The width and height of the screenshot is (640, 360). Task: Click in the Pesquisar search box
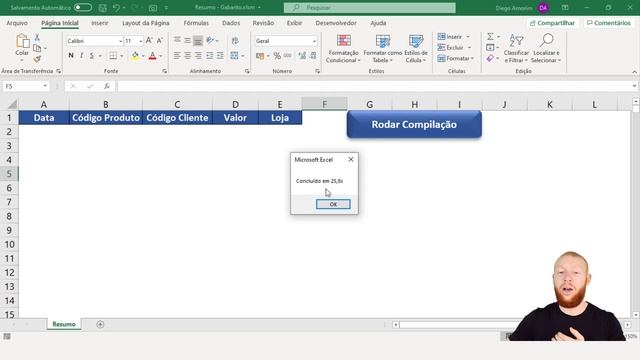click(370, 7)
